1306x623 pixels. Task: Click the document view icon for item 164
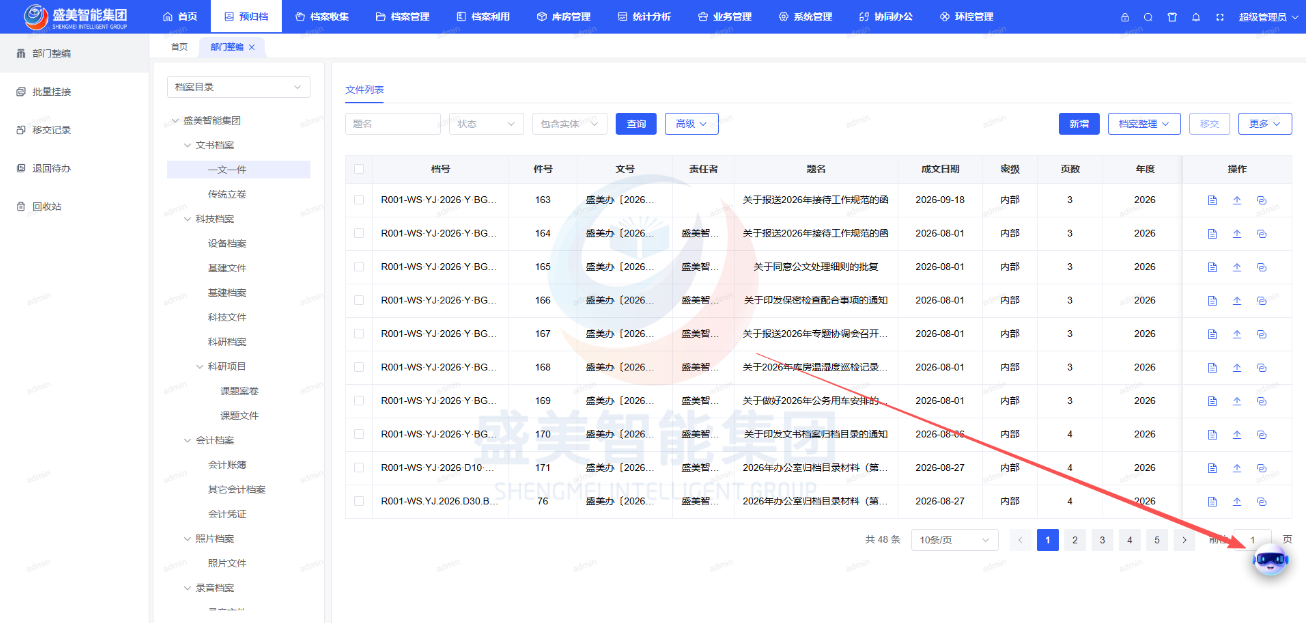coord(1212,234)
